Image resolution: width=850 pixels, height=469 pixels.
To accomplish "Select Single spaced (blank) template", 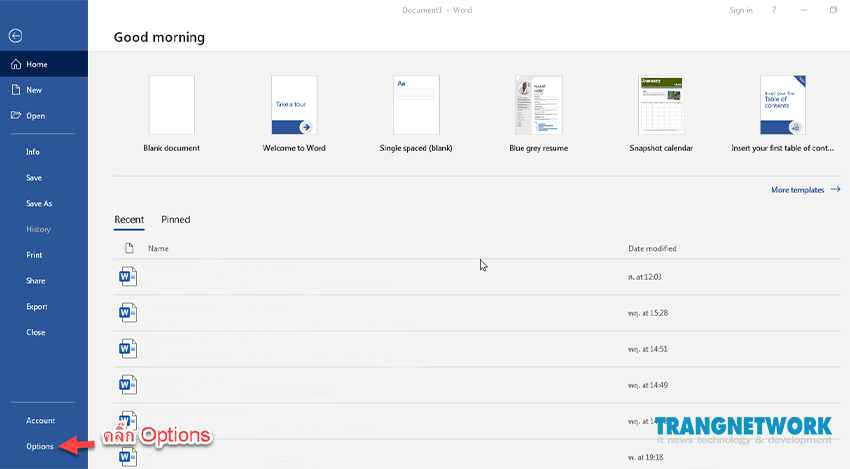I will (416, 114).
